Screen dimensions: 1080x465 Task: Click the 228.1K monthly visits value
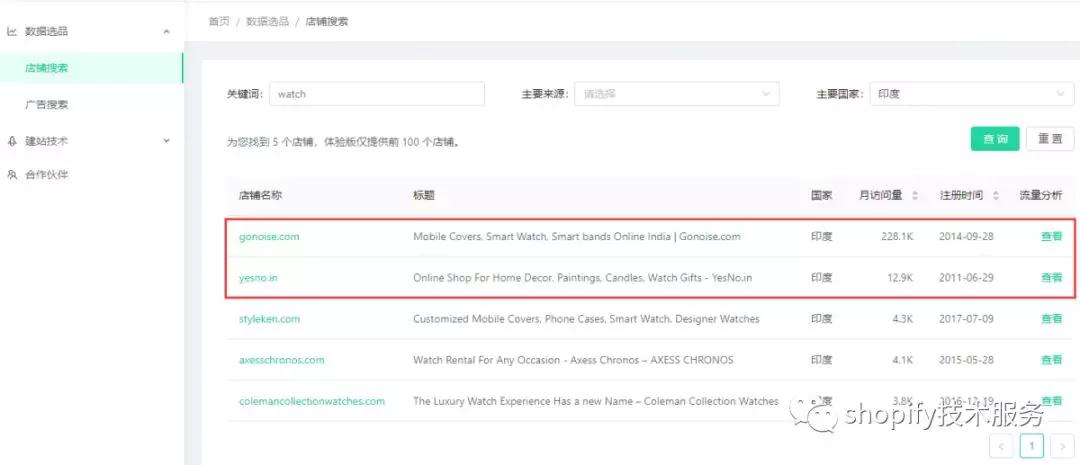tap(897, 236)
